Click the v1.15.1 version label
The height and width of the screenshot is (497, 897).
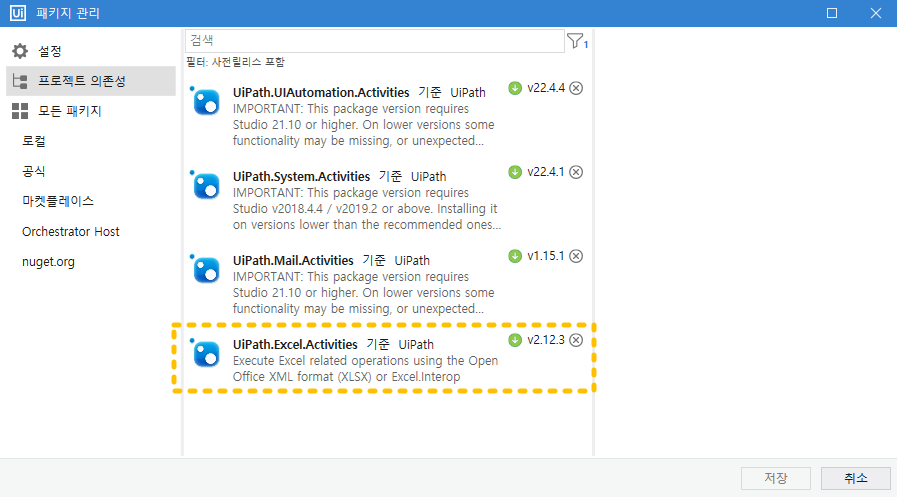click(x=546, y=256)
